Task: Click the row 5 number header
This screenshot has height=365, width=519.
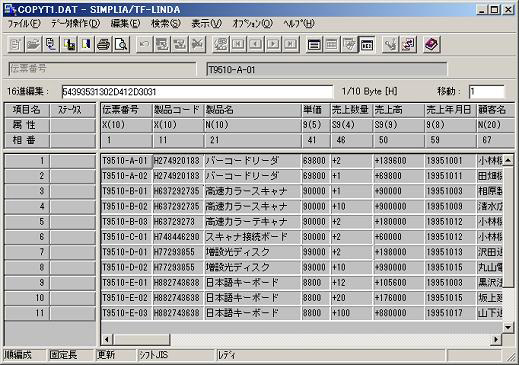Action: coord(27,222)
